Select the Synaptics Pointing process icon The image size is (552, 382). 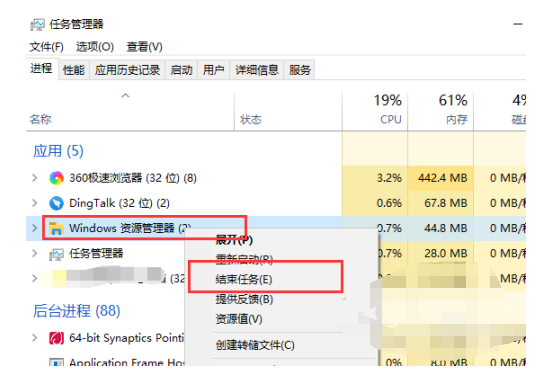click(56, 338)
